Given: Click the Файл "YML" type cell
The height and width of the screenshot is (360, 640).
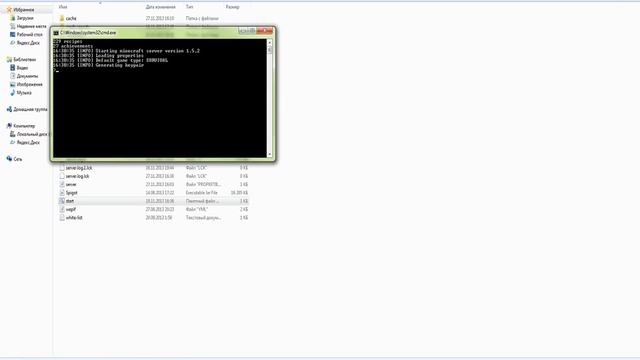Looking at the screenshot, I should (x=197, y=209).
